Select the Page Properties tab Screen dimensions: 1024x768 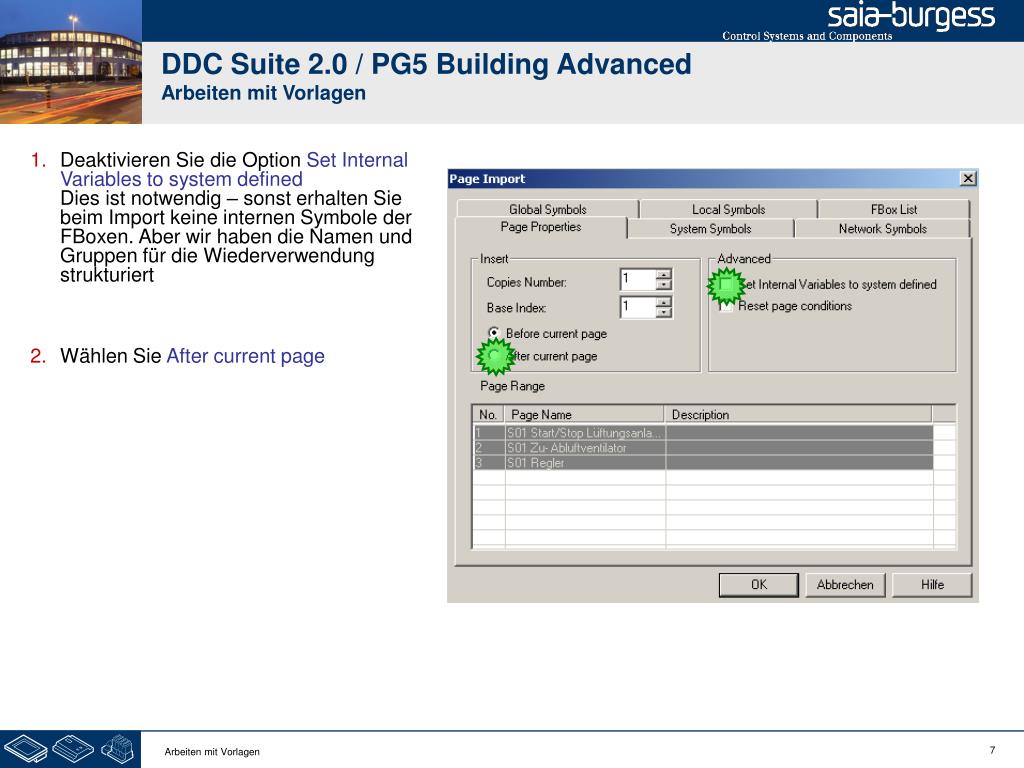click(541, 227)
